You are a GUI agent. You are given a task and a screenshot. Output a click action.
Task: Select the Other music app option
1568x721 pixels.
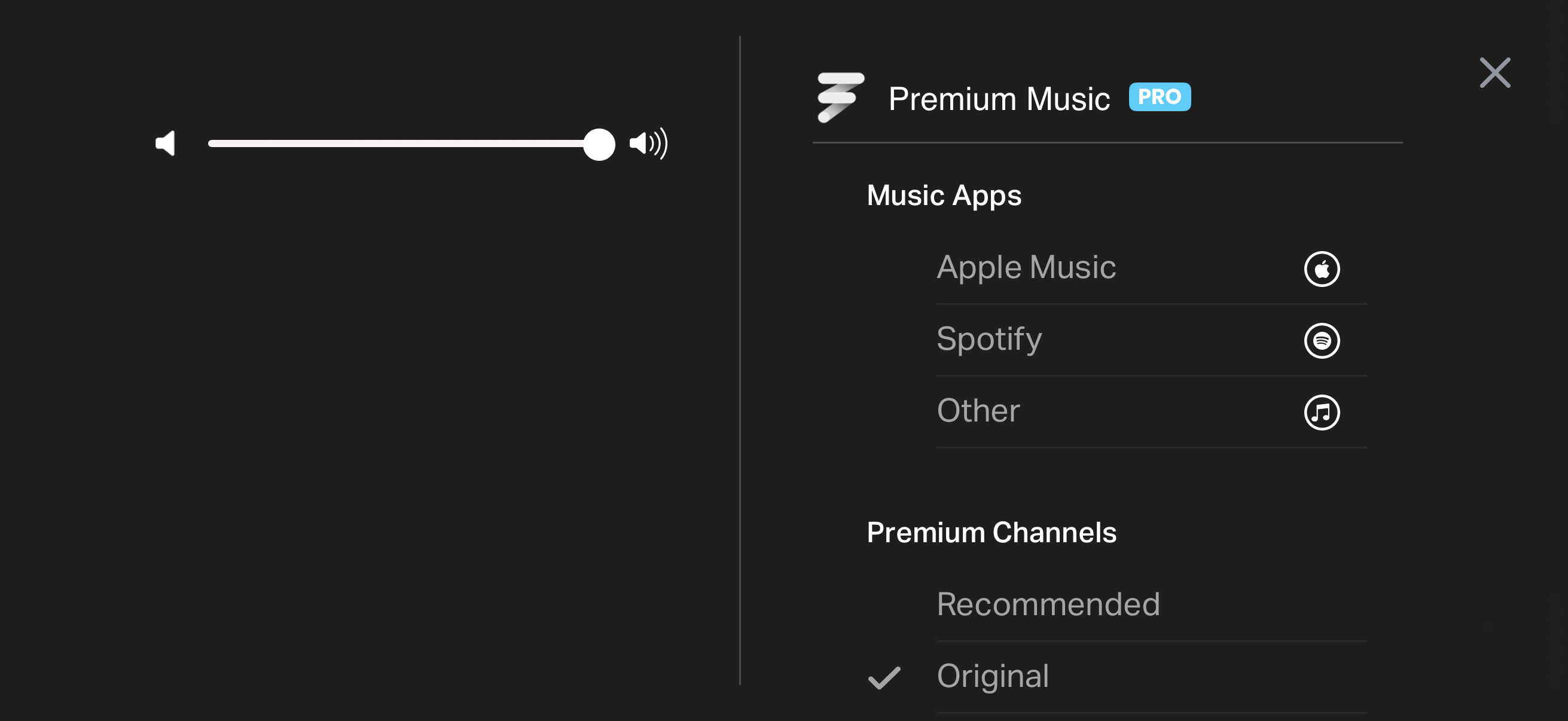(978, 411)
